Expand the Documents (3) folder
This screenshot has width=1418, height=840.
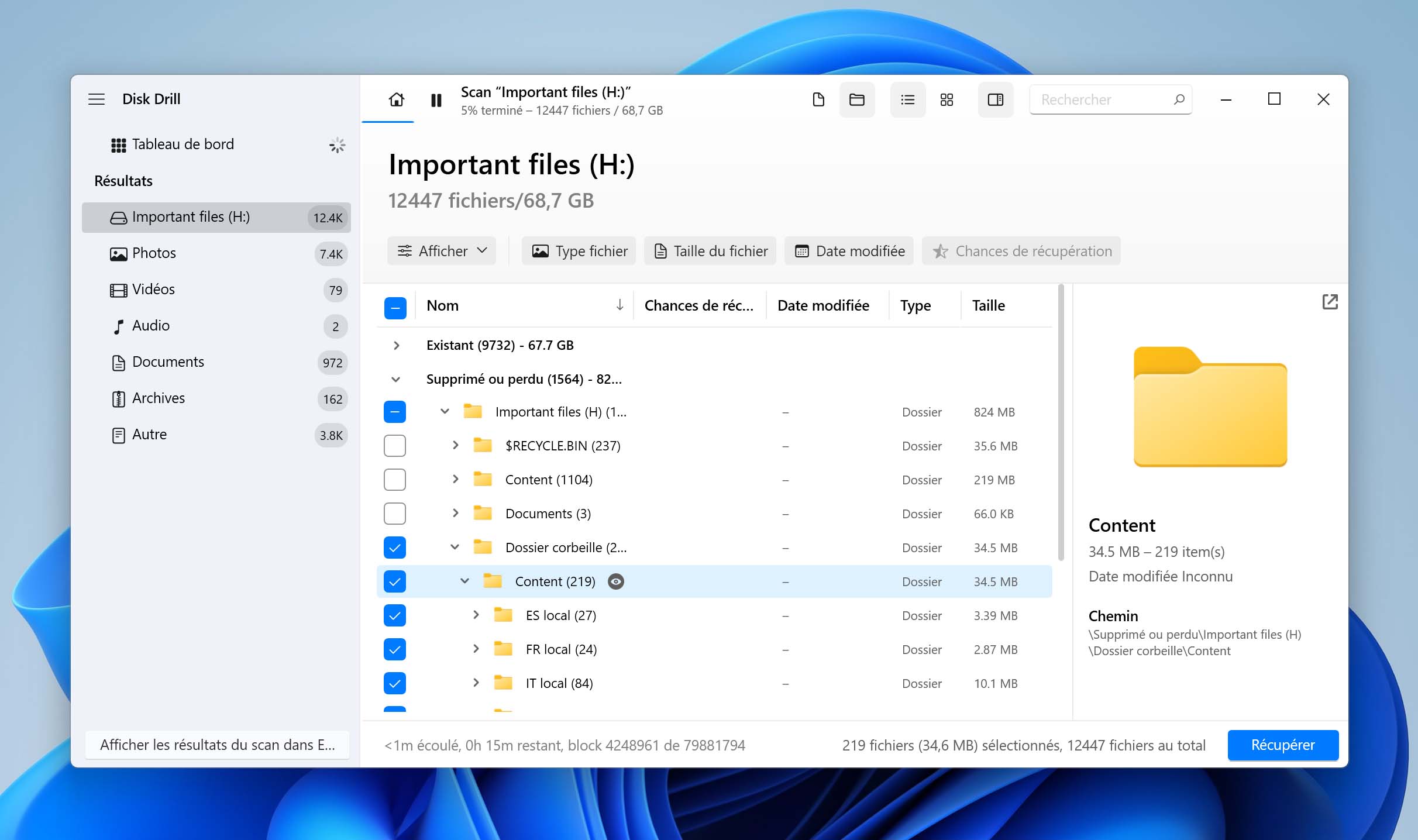(455, 513)
